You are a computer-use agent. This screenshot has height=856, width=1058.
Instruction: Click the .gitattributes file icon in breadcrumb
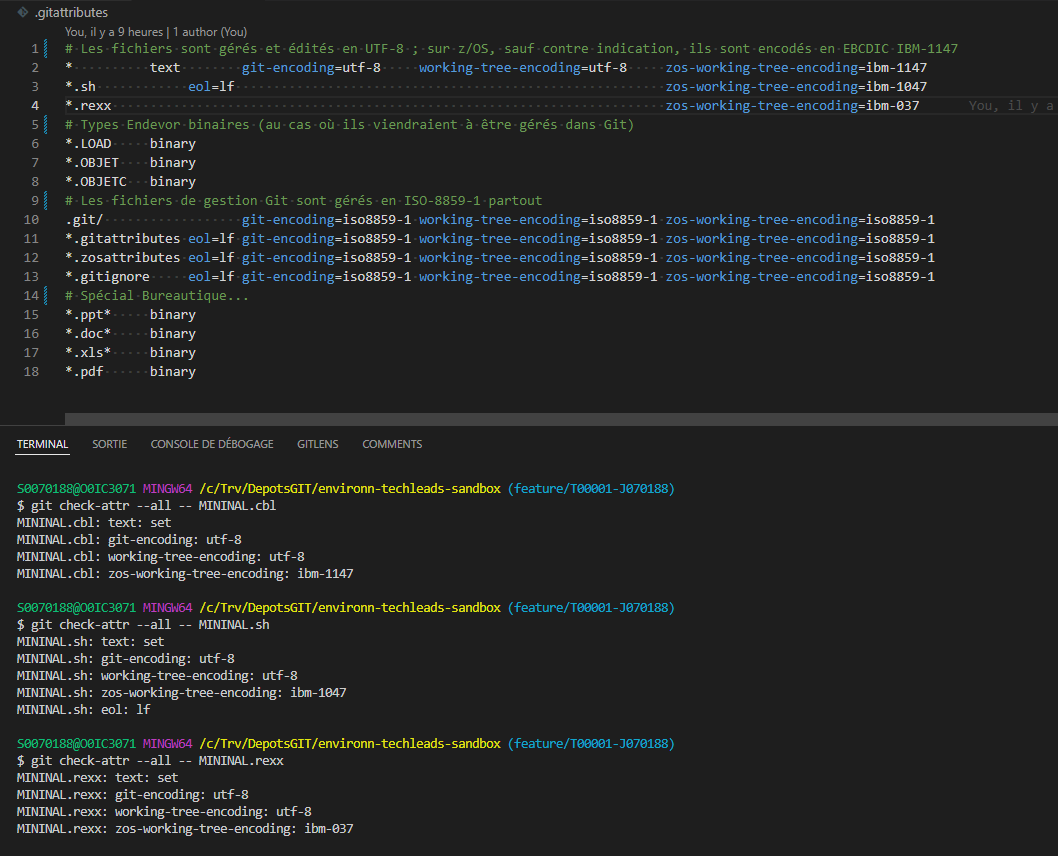[23, 12]
